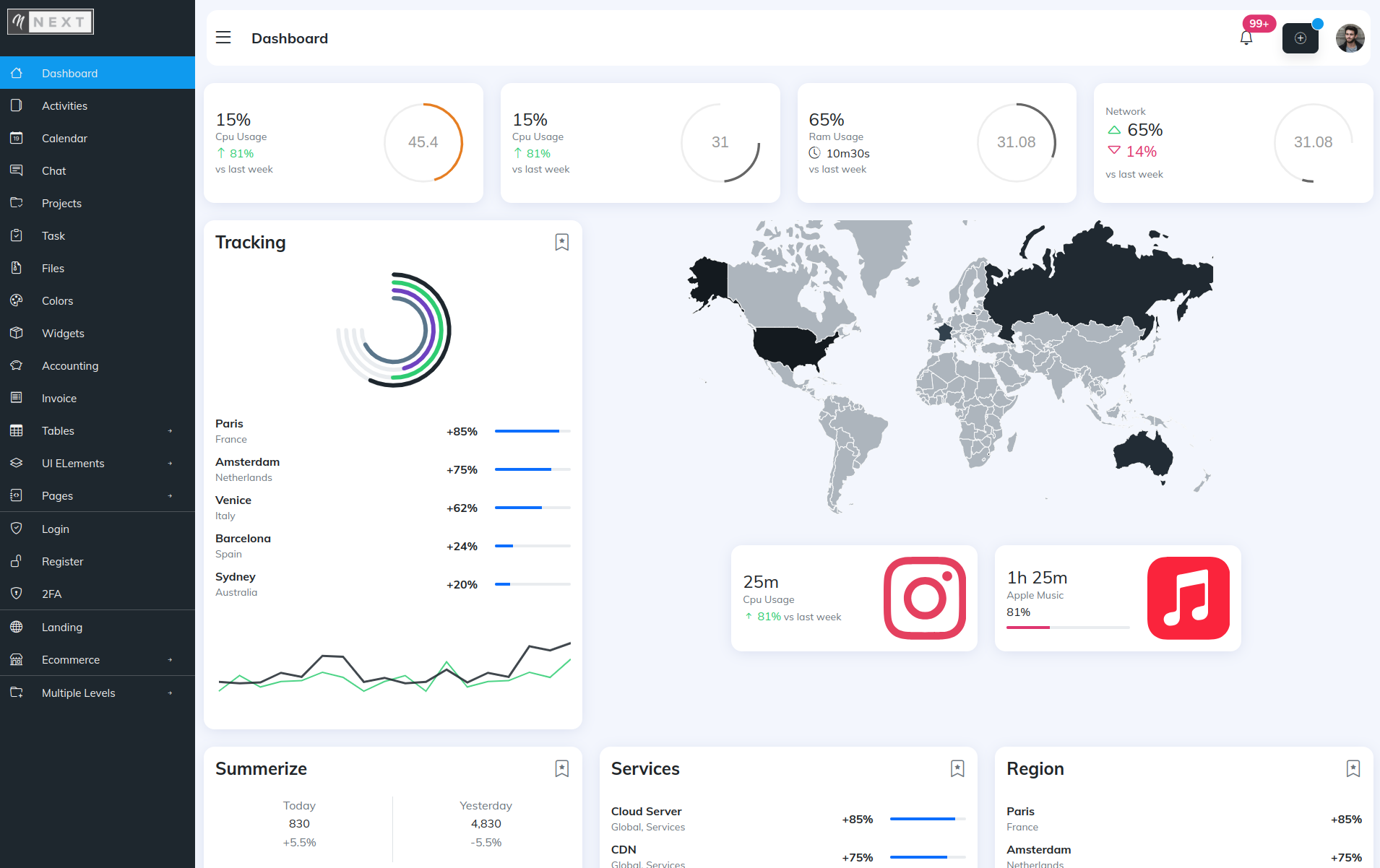The image size is (1380, 868).
Task: Expand the Pages submenu arrow
Action: tap(171, 496)
